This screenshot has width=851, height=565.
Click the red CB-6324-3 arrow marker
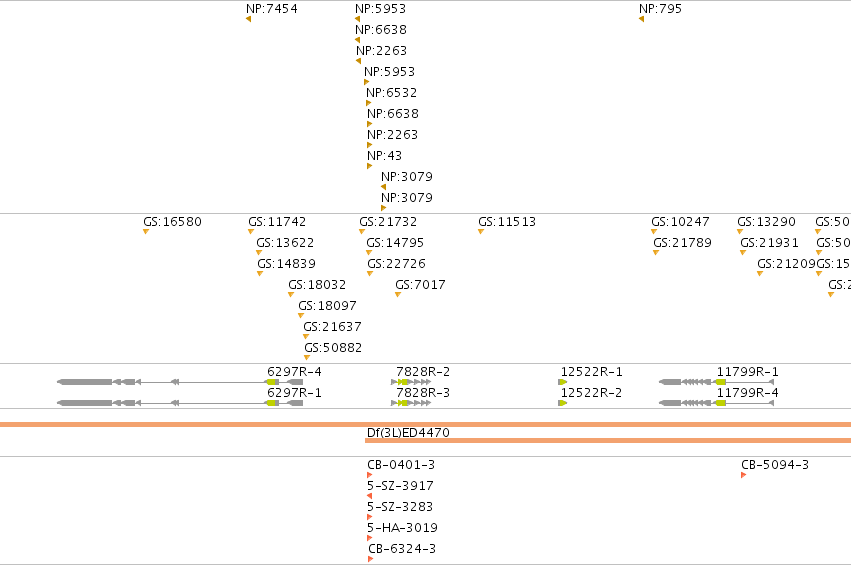371,559
